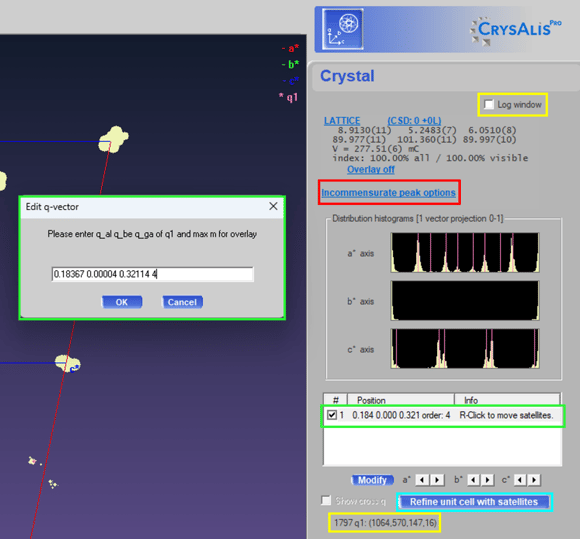Toggle the Show cross q checkbox
580x539 pixels.
(x=326, y=501)
